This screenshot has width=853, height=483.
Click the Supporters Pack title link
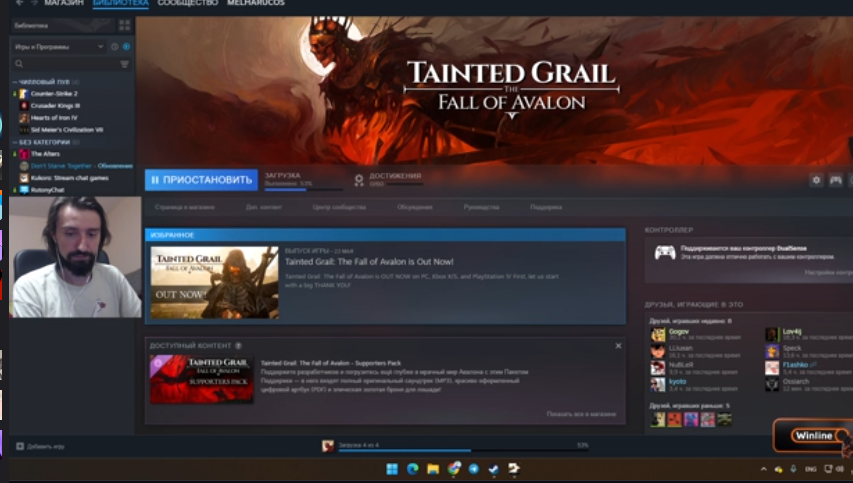331,363
